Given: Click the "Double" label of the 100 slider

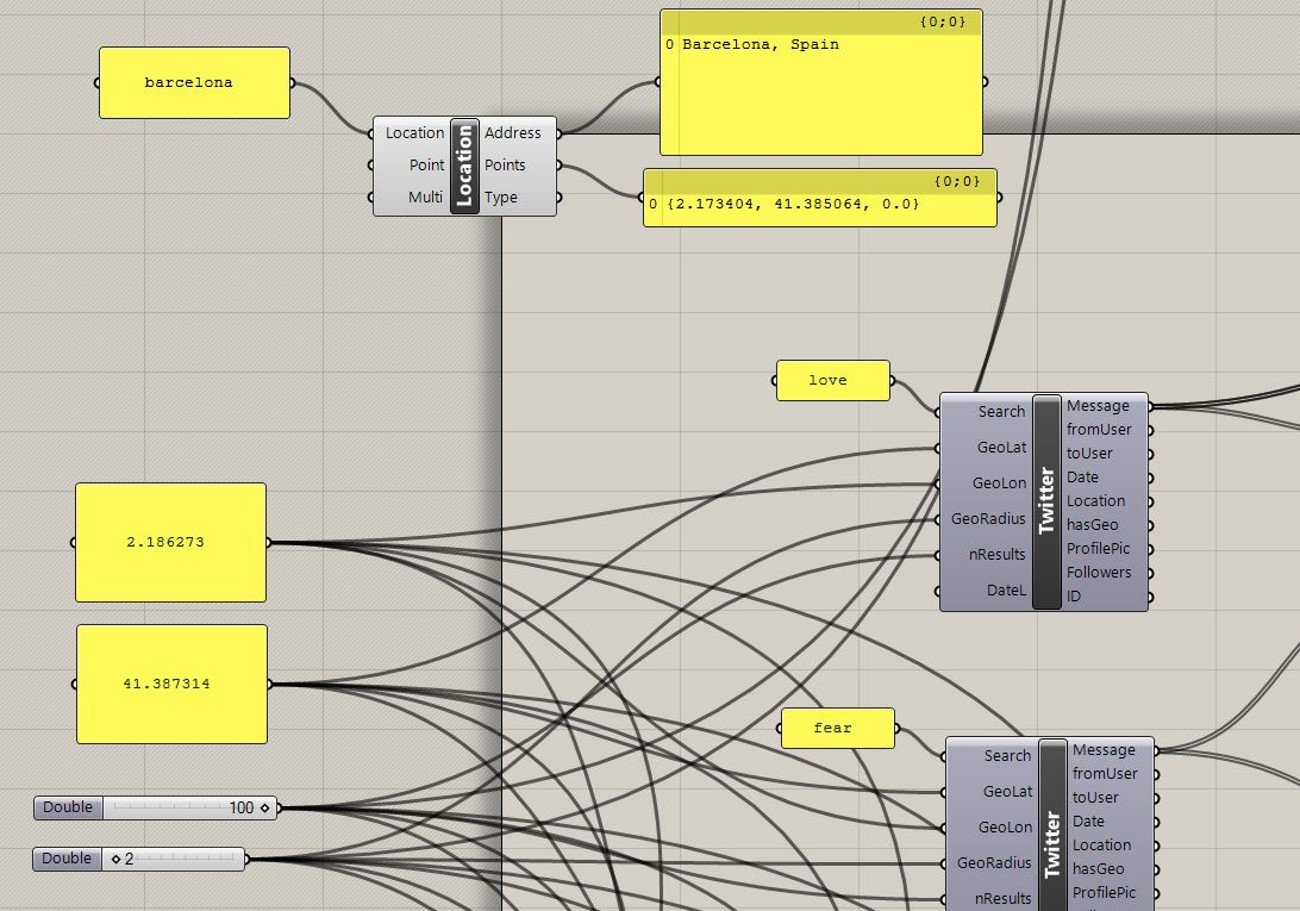Looking at the screenshot, I should (x=68, y=808).
